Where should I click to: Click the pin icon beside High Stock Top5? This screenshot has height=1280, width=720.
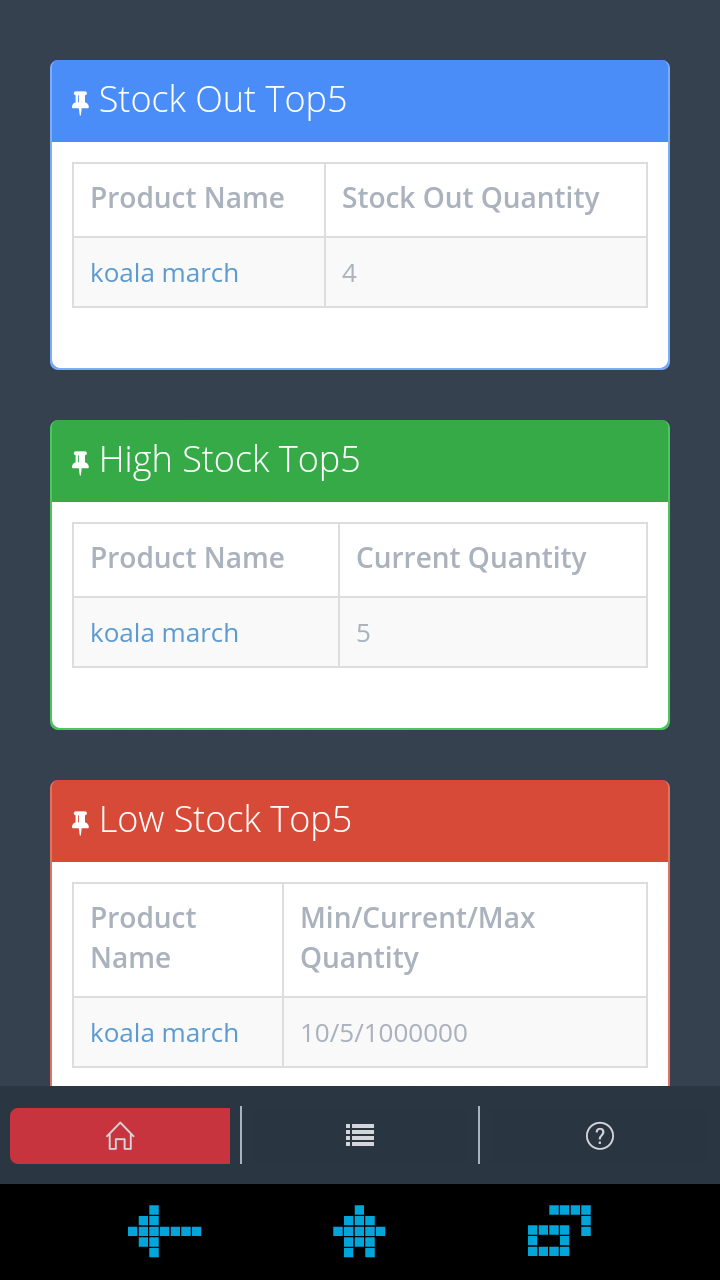click(x=81, y=462)
